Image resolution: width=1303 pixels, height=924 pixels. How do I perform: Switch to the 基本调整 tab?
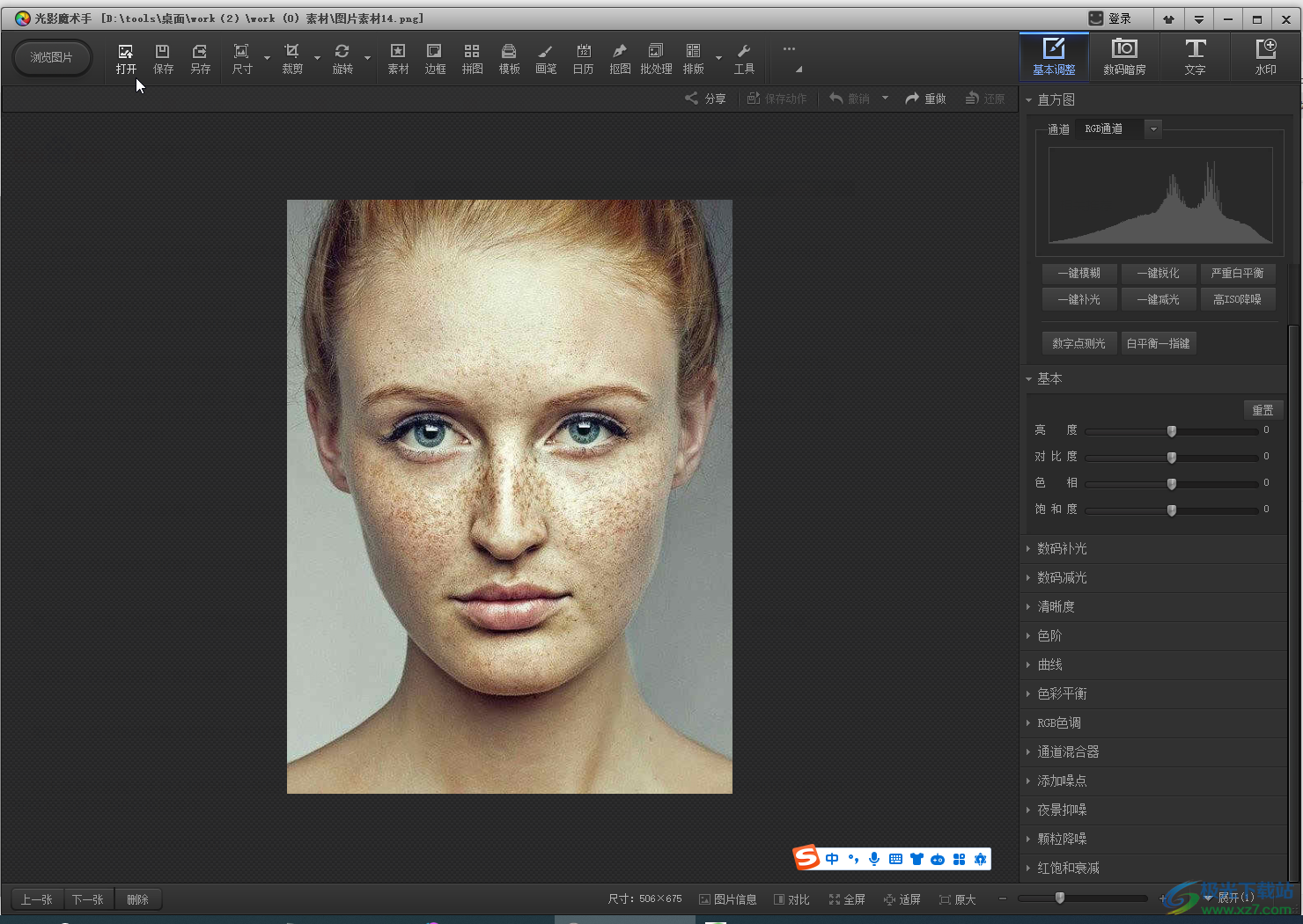[x=1054, y=56]
